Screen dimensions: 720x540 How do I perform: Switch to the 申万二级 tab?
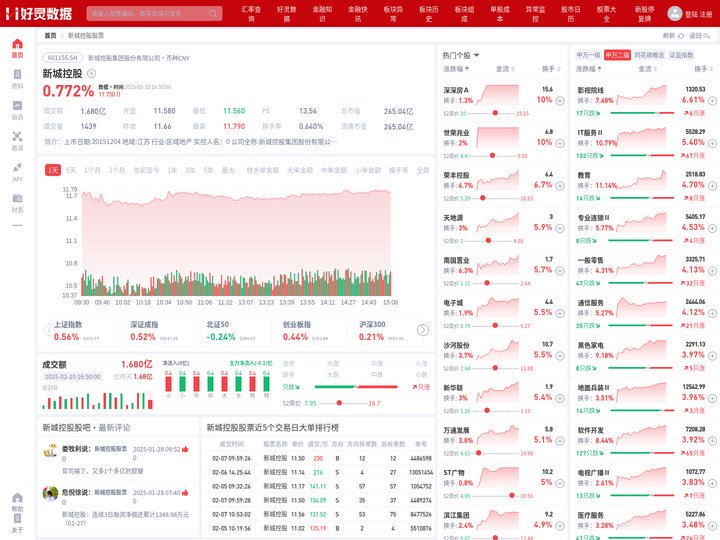point(617,55)
